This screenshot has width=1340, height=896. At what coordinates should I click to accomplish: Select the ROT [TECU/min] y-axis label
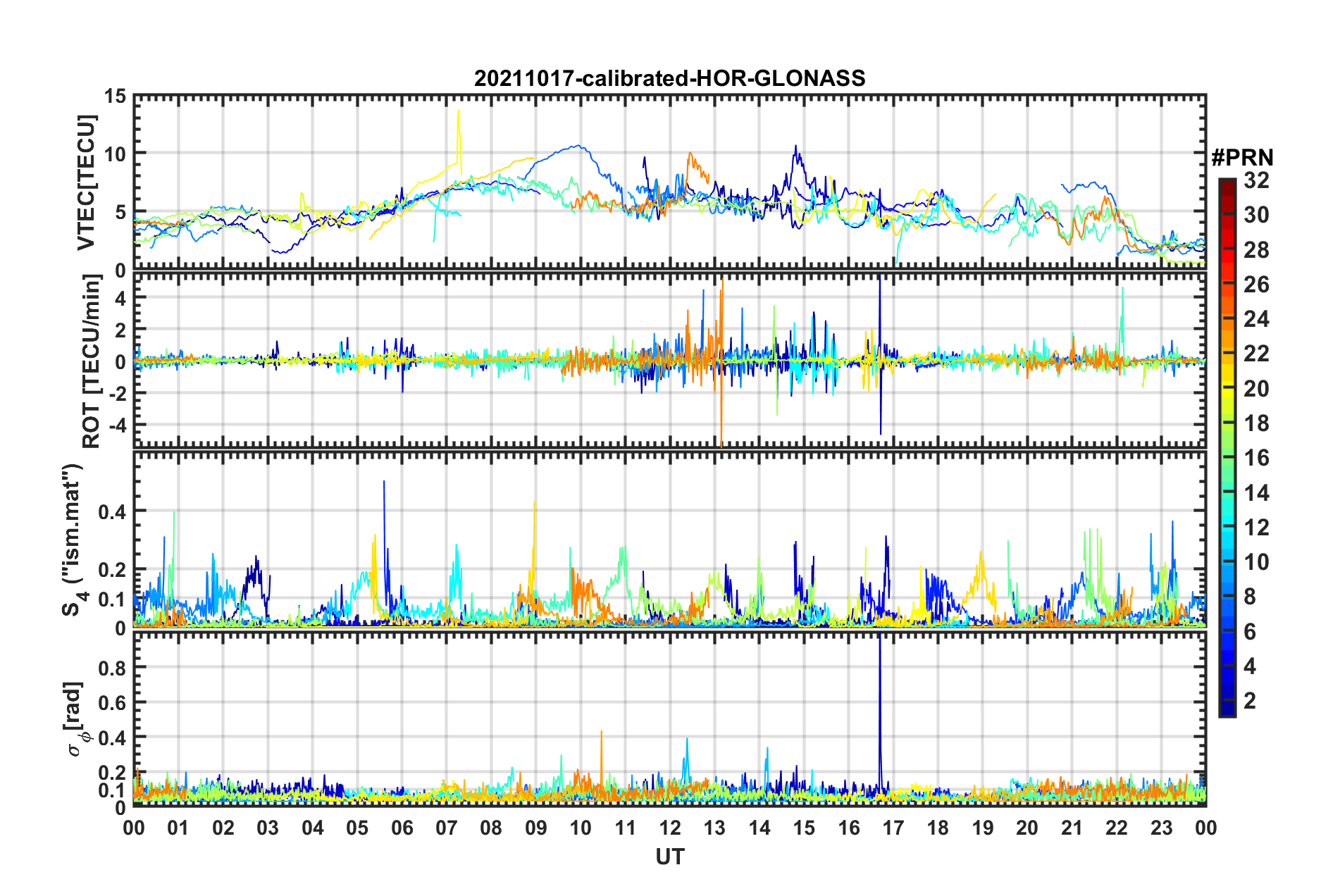click(92, 361)
